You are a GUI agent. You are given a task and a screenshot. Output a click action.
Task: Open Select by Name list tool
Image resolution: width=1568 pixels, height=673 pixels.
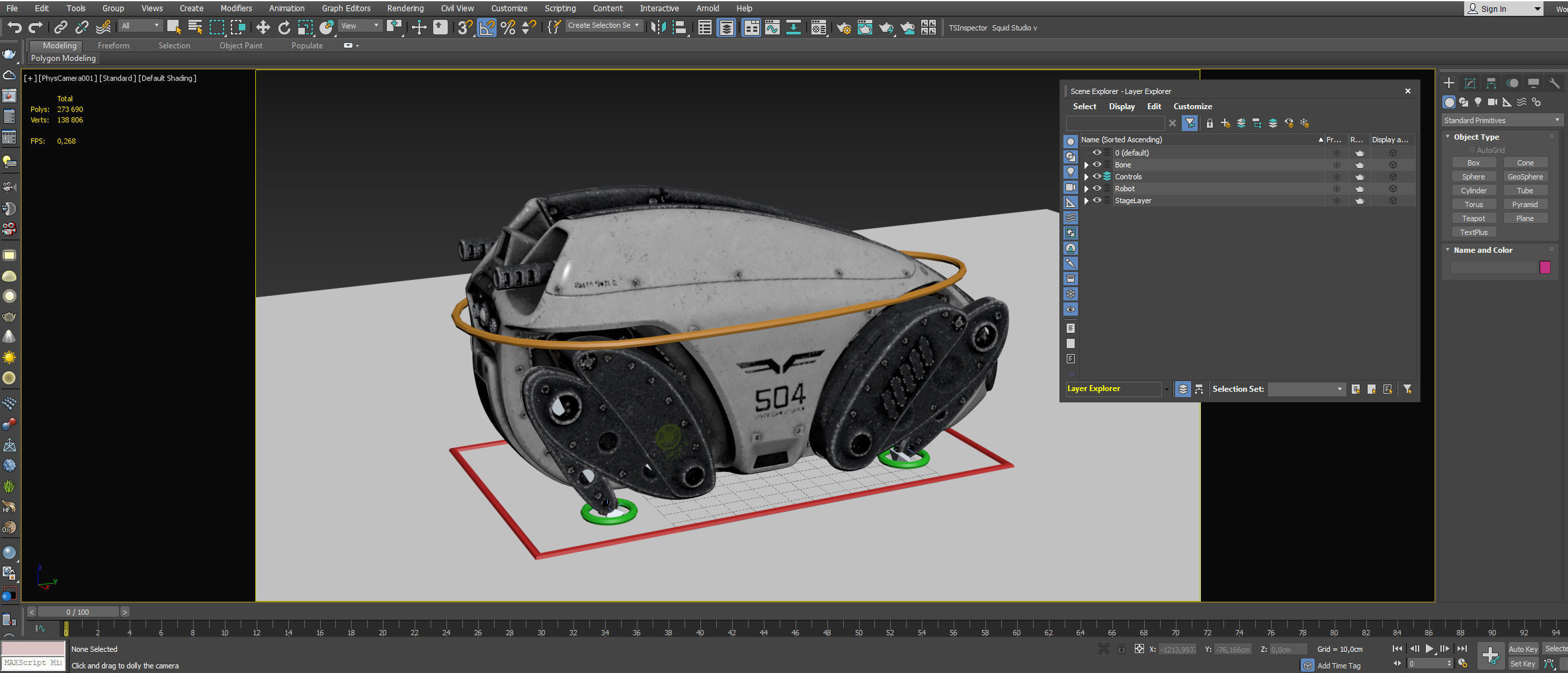(195, 27)
